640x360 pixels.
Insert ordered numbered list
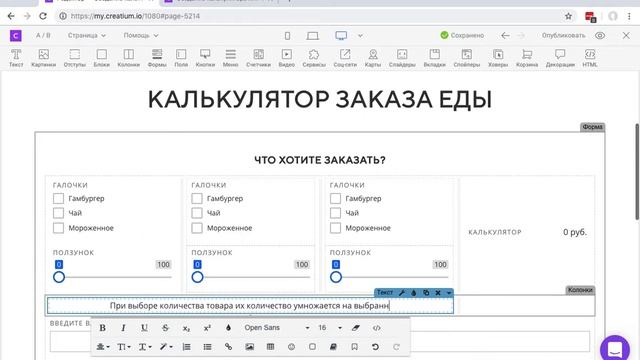187,347
